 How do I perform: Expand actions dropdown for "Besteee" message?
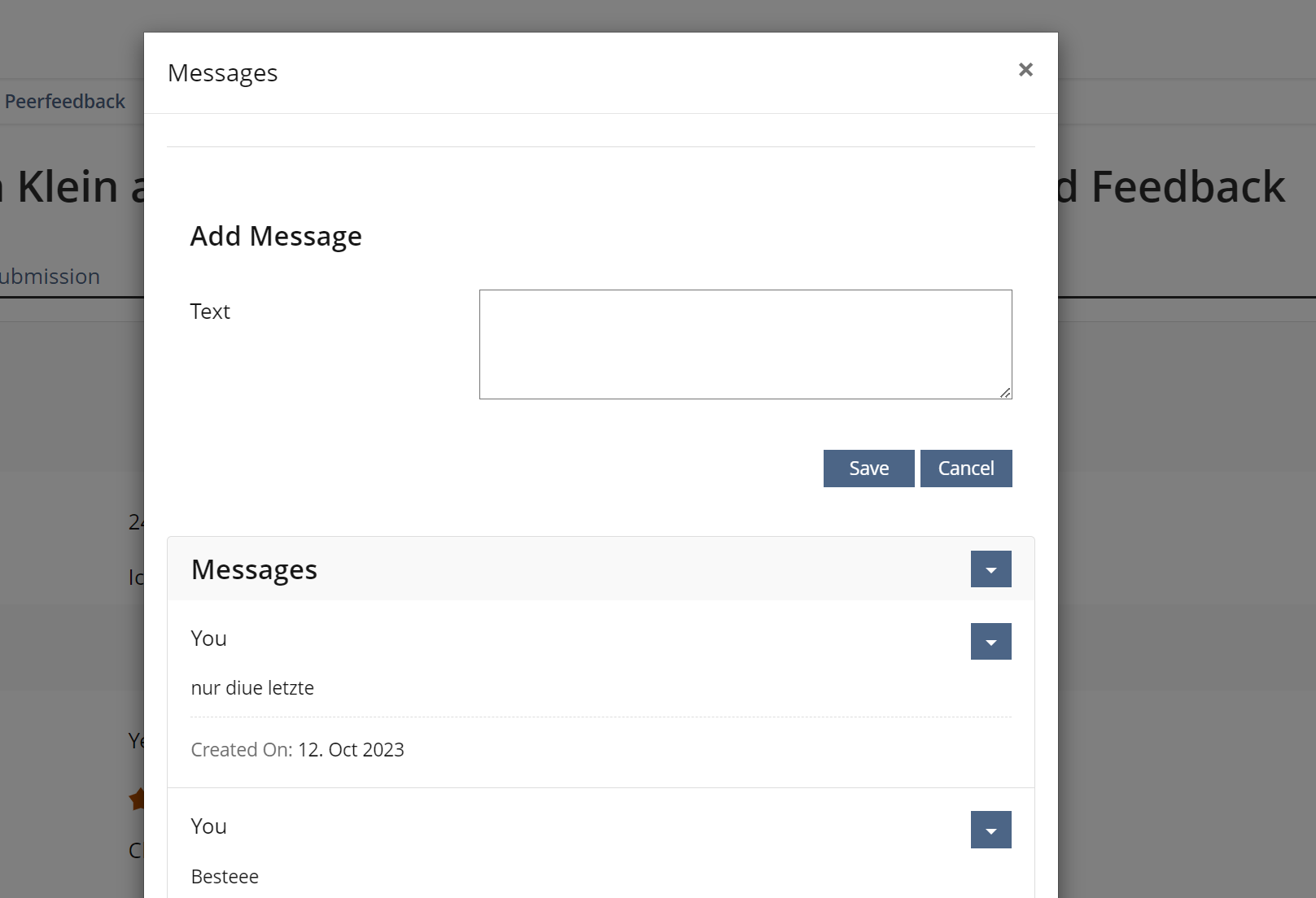pyautogui.click(x=990, y=830)
